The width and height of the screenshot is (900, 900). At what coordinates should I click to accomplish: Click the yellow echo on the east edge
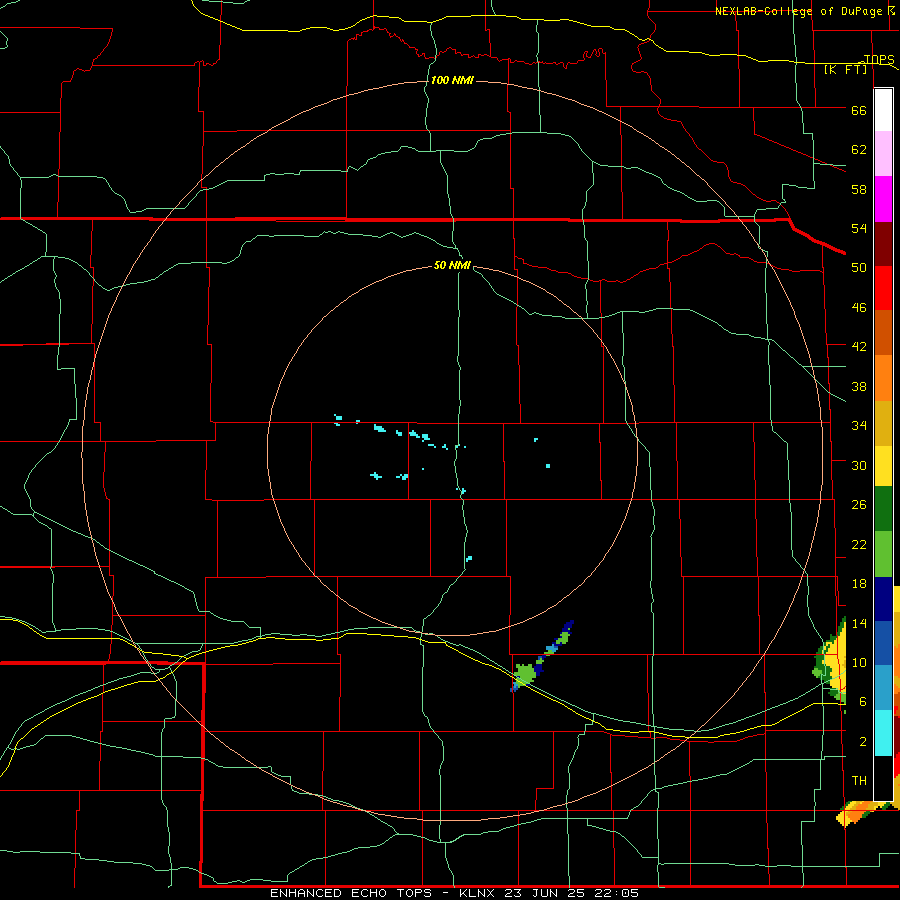[x=835, y=663]
